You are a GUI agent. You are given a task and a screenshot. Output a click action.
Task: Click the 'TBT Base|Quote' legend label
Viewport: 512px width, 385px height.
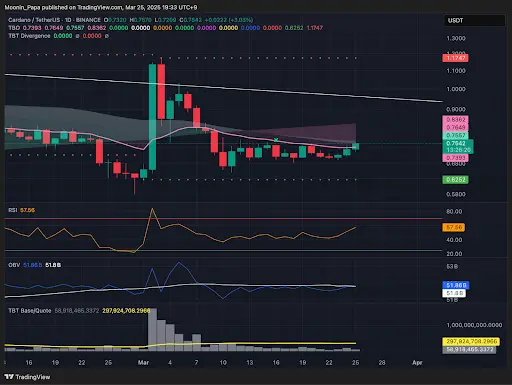[30, 311]
